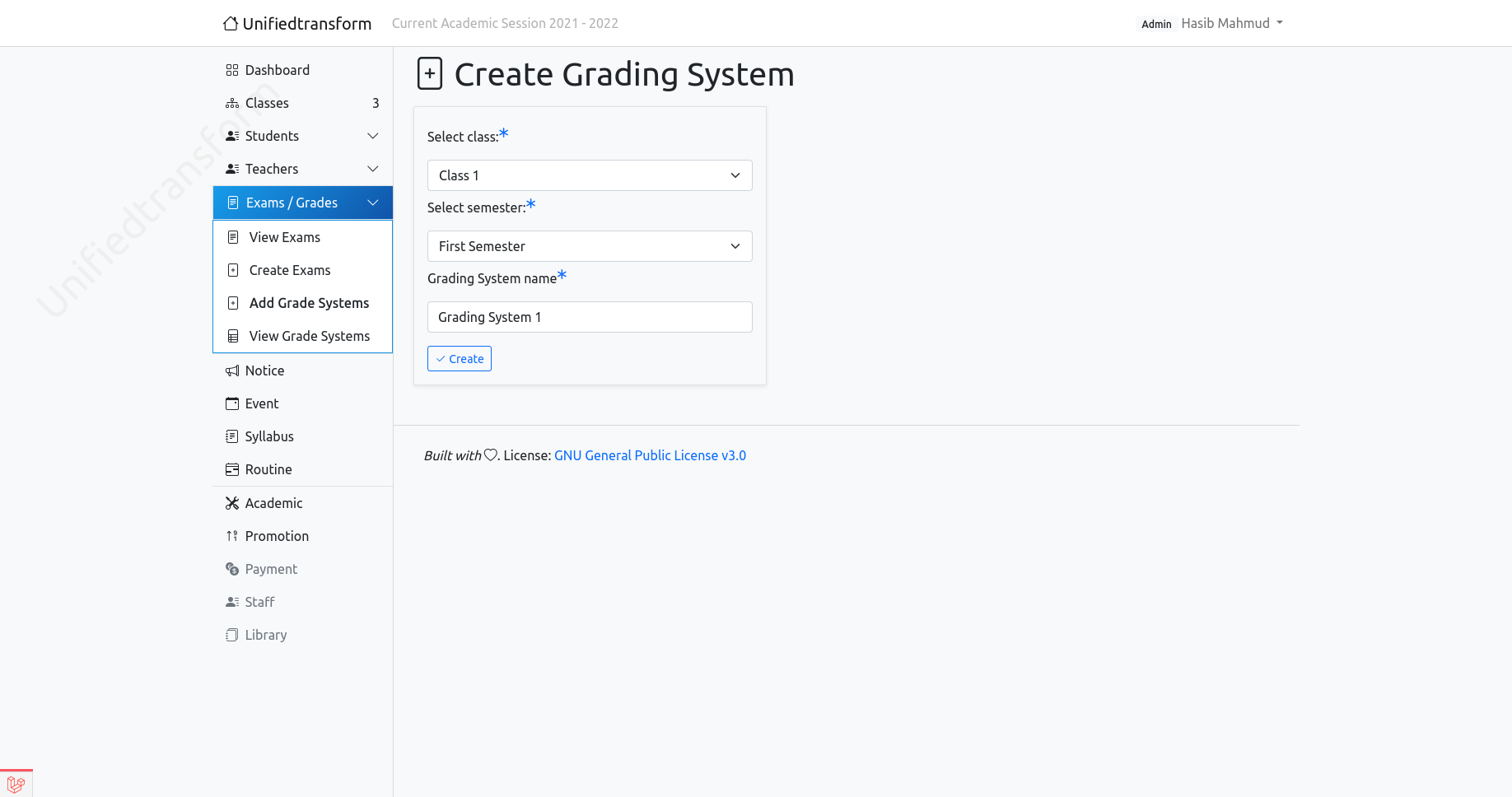Focus the Grading System name field

[590, 317]
